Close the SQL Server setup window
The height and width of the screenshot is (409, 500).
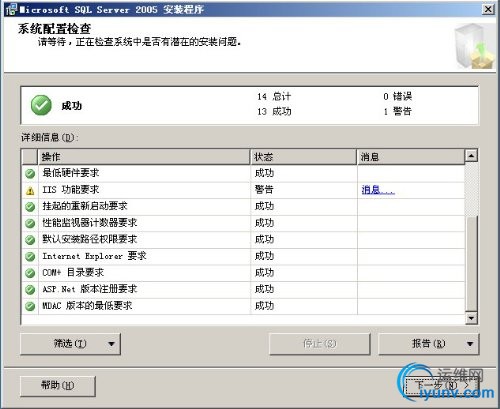pos(488,9)
